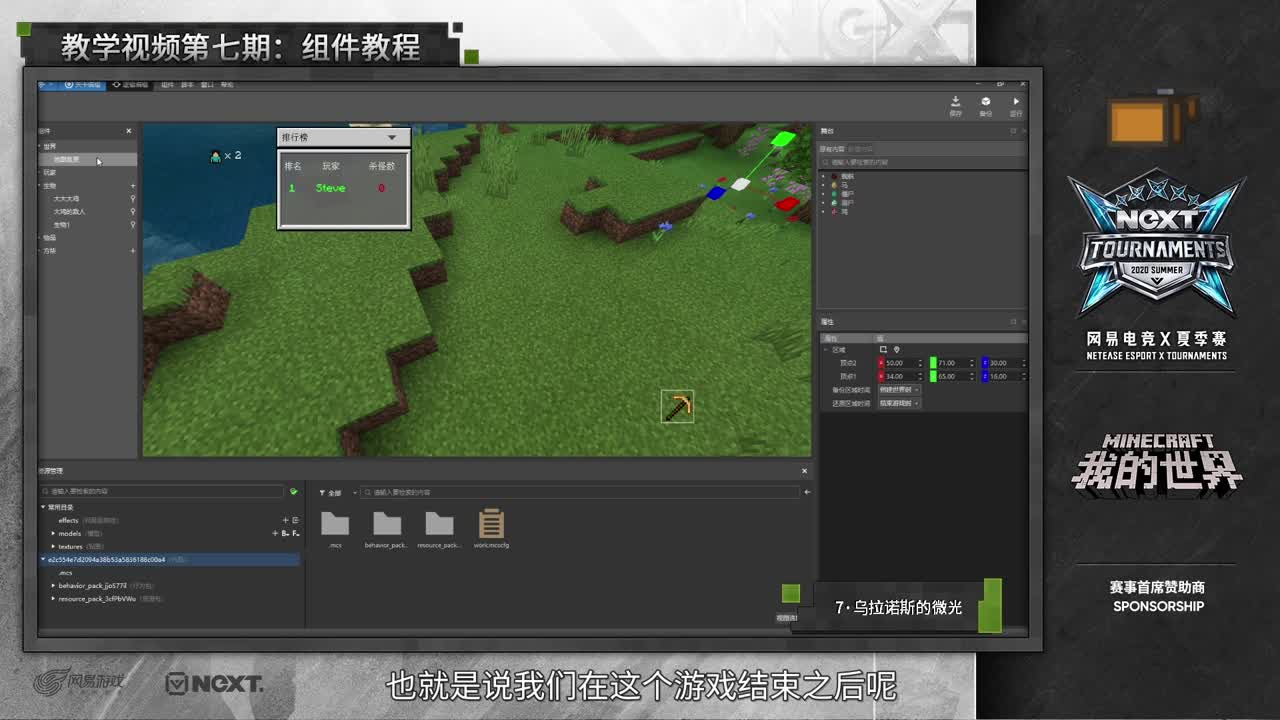
Task: Select the 鸡 entity in stage list
Action: [x=843, y=212]
